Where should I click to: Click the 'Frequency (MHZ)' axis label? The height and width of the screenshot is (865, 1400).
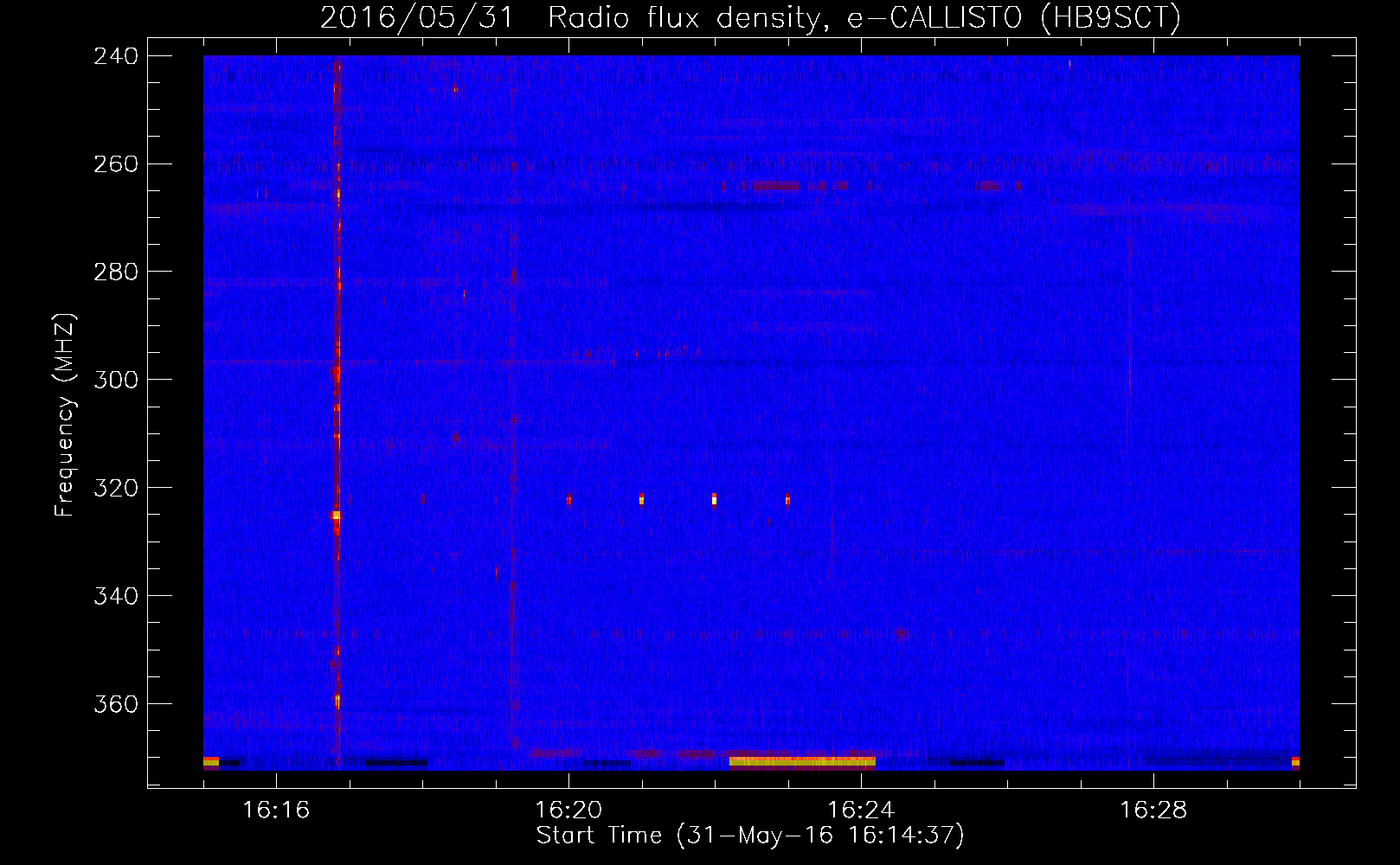[x=66, y=415]
